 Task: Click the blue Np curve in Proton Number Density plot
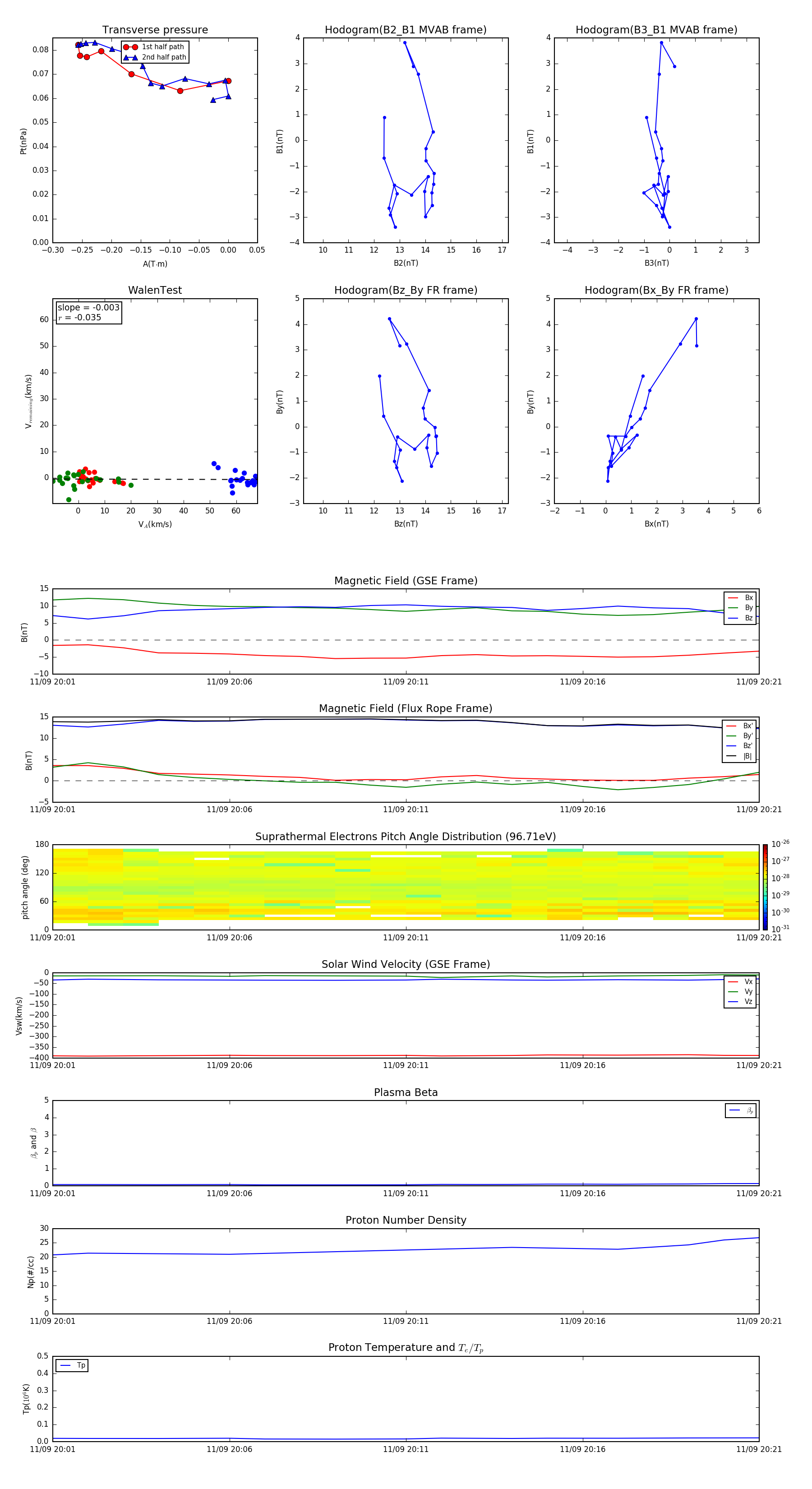[406, 1249]
